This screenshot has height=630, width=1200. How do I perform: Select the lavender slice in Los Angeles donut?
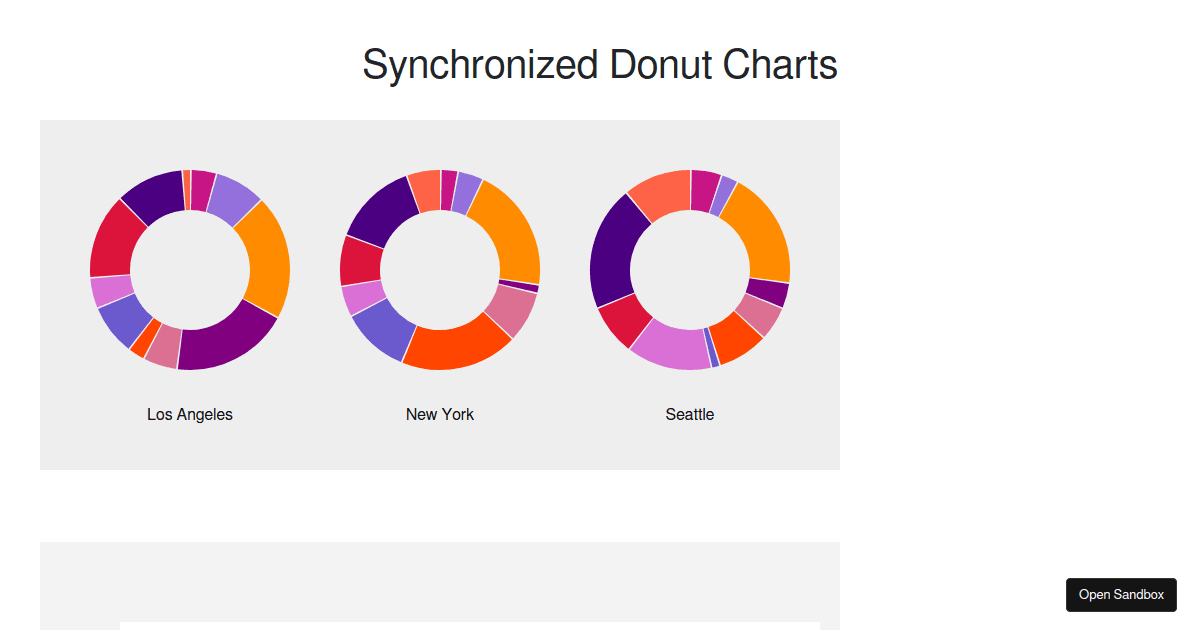pos(233,198)
